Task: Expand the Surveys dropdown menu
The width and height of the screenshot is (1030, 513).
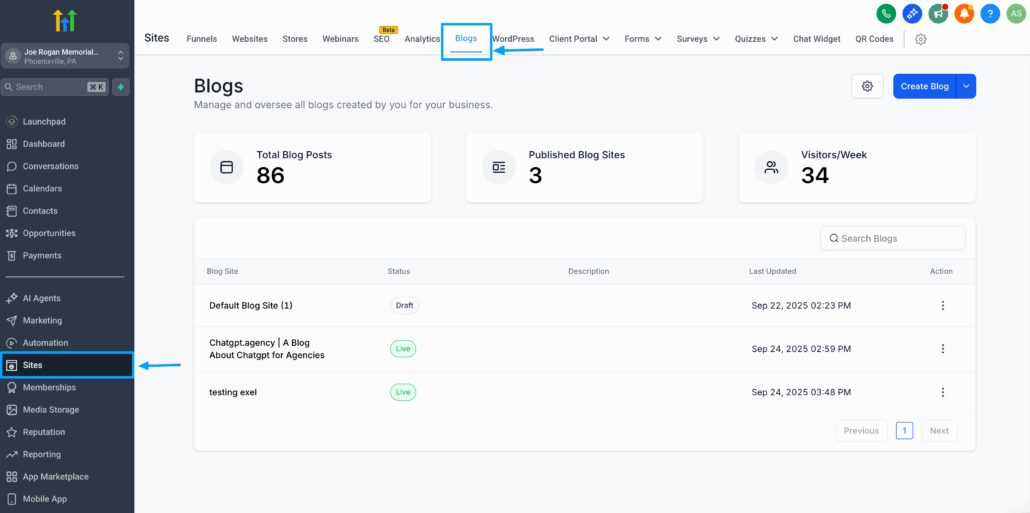Action: pyautogui.click(x=698, y=39)
